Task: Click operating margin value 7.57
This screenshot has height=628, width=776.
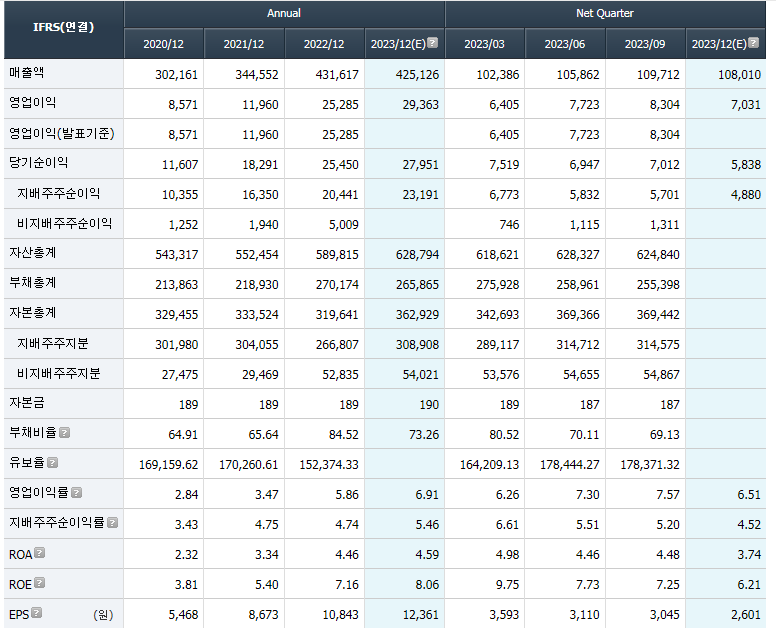Action: coord(668,495)
